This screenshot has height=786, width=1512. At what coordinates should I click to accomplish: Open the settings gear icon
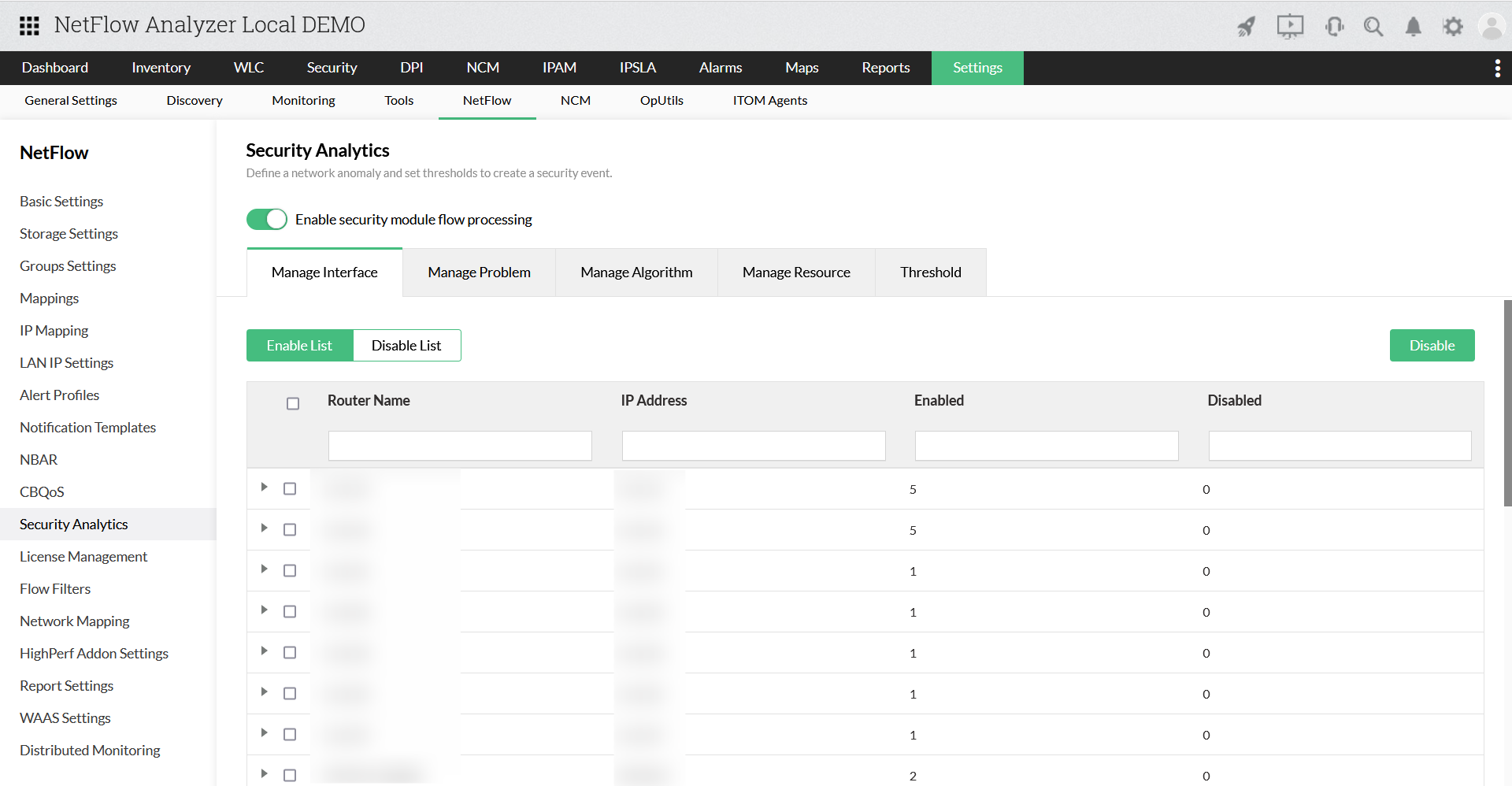point(1454,26)
